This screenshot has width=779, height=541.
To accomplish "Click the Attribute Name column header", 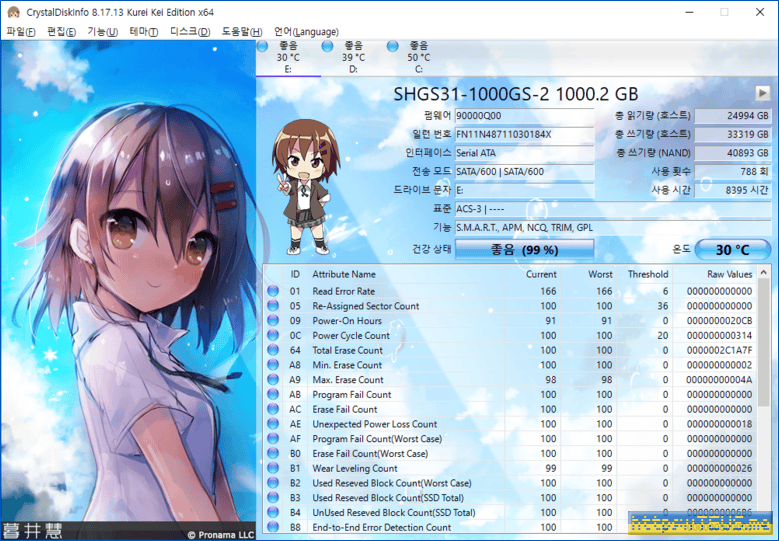I will coord(406,274).
